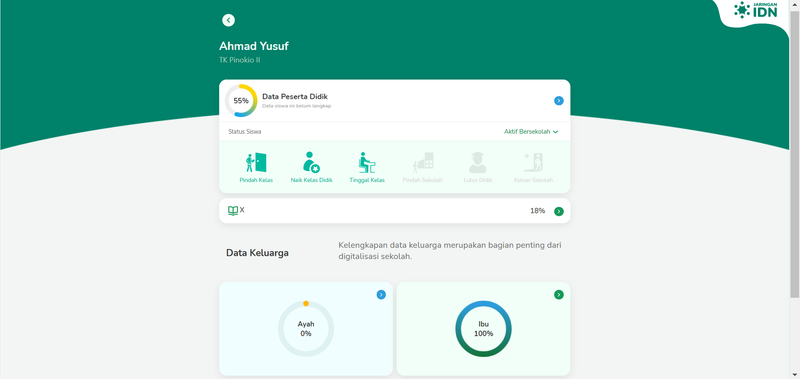Viewport: 800px width, 379px height.
Task: Select the Naik Kelas Didik icon
Action: (x=311, y=162)
